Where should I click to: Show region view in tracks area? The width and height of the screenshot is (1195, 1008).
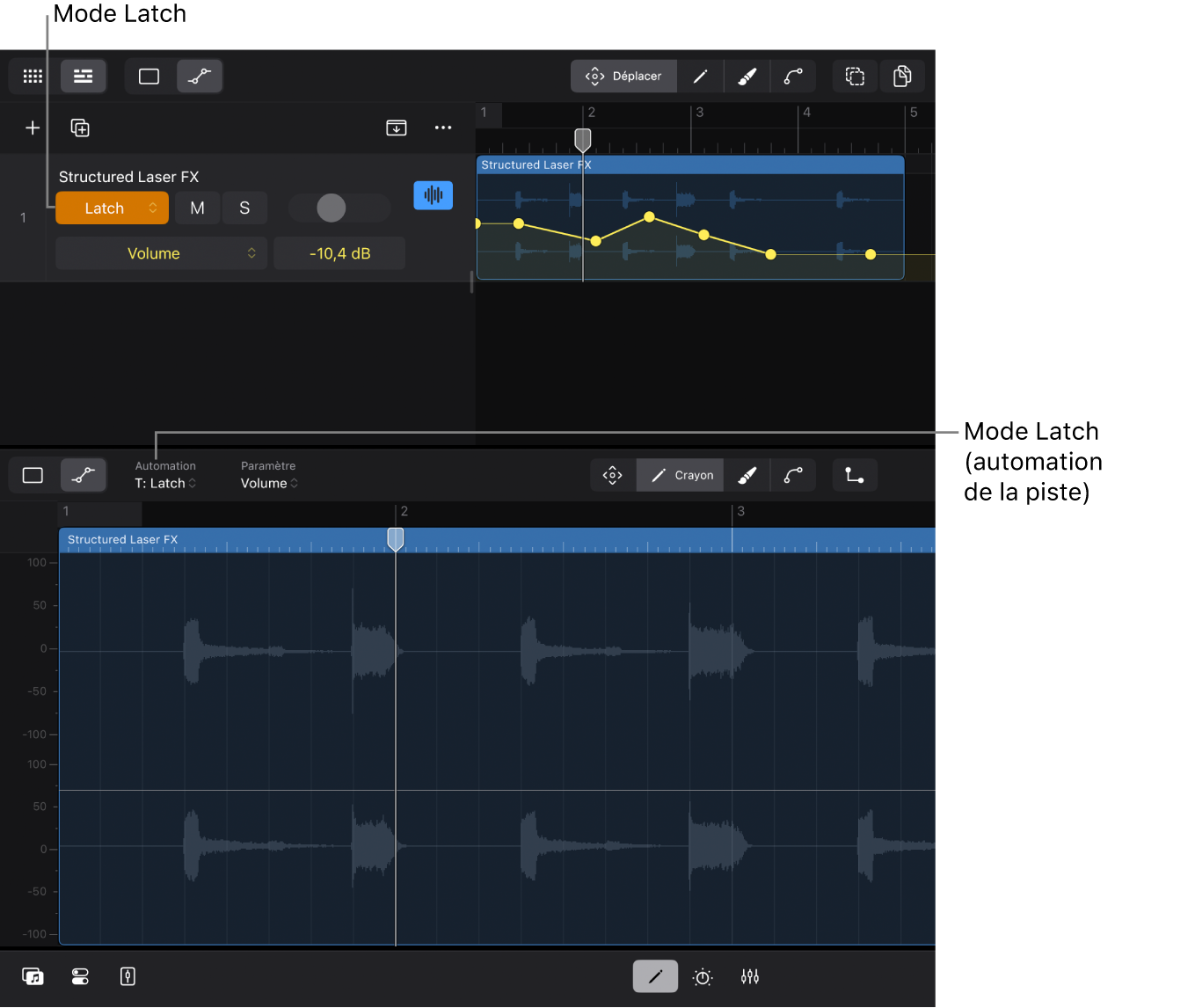tap(149, 77)
